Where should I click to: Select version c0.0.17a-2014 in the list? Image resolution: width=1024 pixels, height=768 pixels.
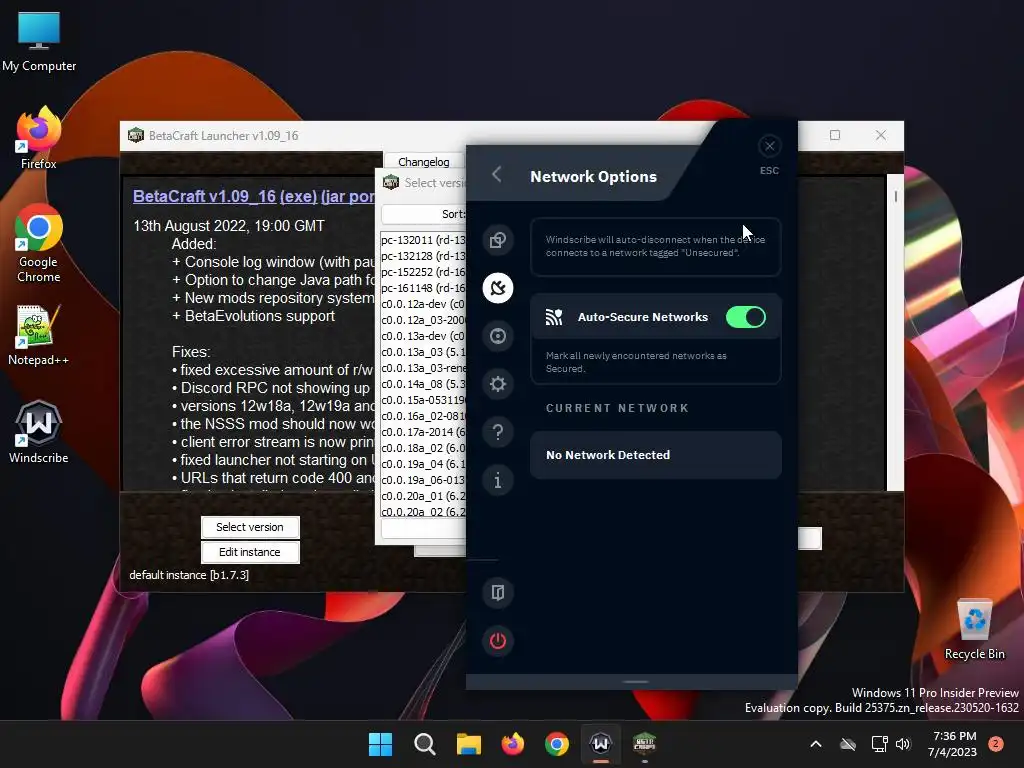pos(423,432)
